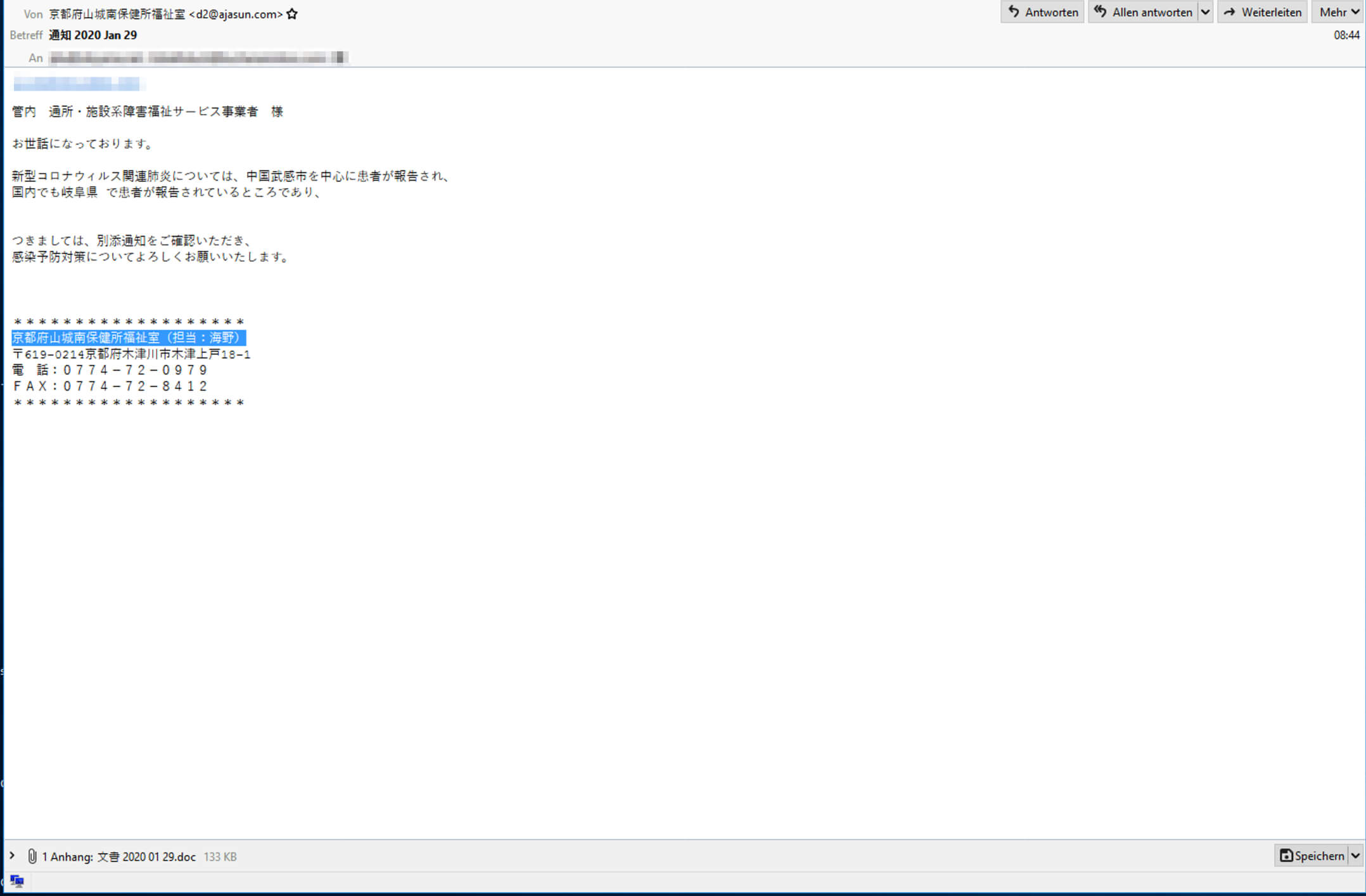
Task: Click the Speichern save button
Action: [x=1312, y=856]
